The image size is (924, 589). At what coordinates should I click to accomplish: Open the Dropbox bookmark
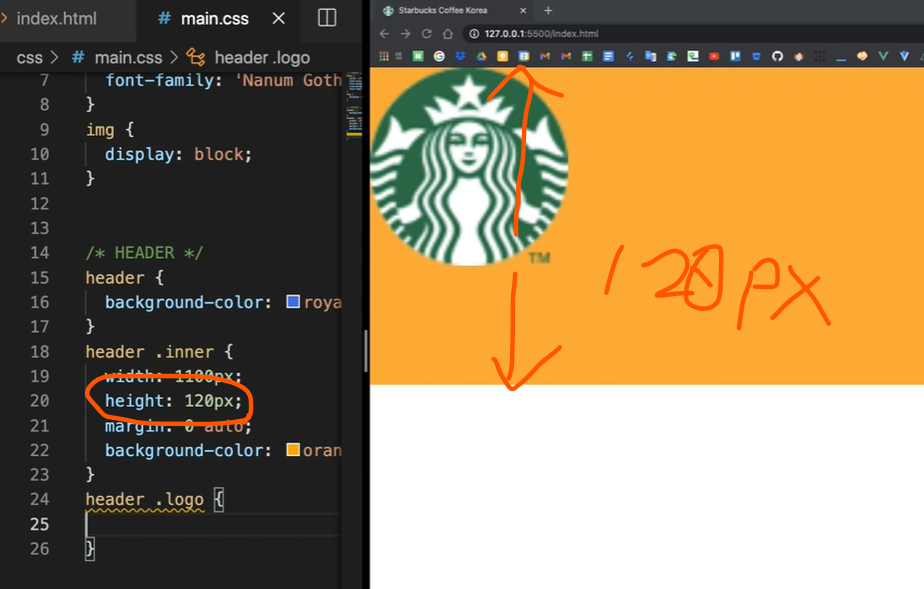pos(460,56)
